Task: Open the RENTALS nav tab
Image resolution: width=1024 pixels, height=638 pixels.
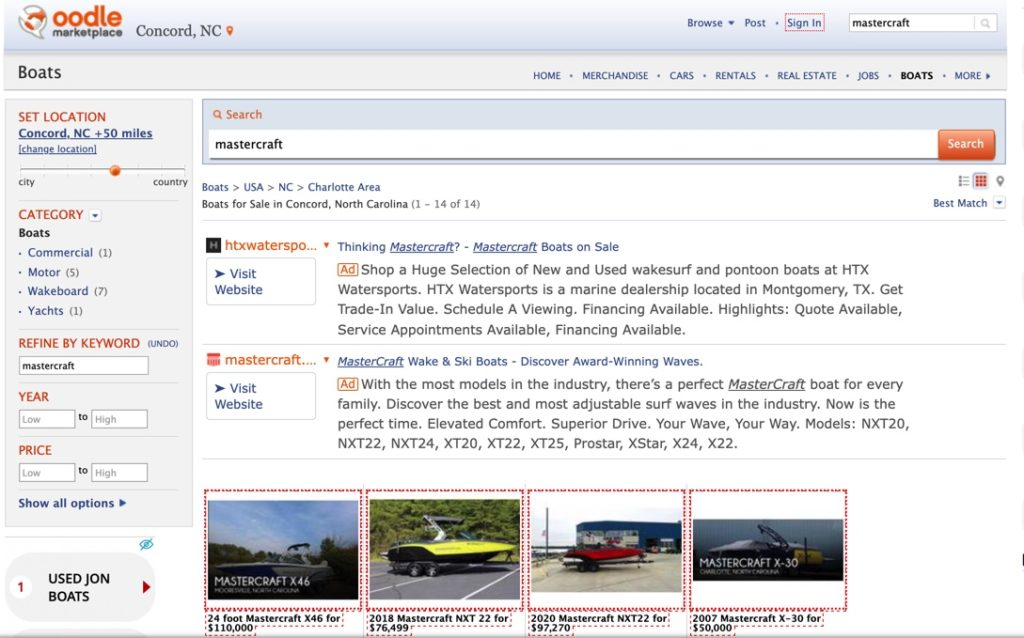Action: point(735,76)
